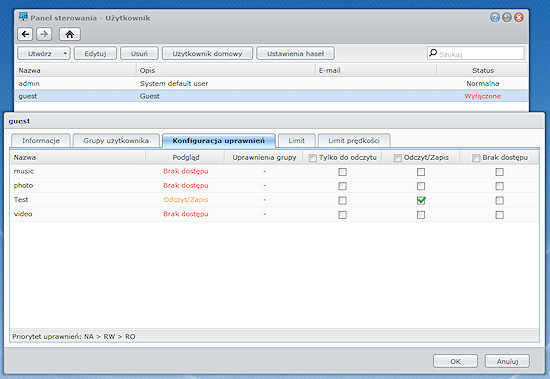Check Brak dostępu for video folder
The image size is (550, 379).
499,215
